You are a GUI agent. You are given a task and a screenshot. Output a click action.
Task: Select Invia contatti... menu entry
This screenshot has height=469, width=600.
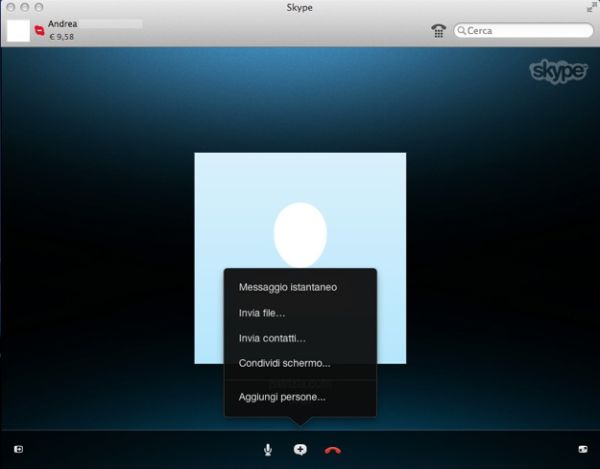272,338
